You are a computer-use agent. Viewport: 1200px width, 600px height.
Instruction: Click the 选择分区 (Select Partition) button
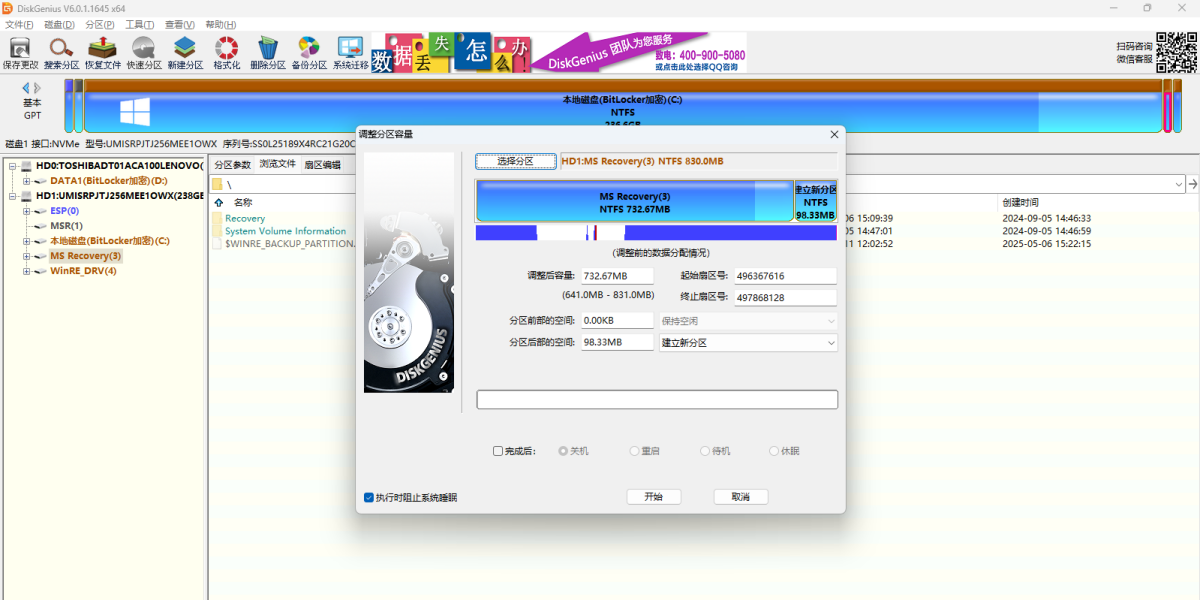click(515, 161)
